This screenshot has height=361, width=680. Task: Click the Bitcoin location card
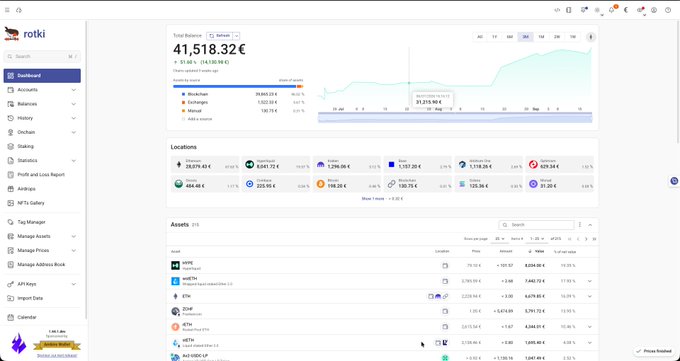tap(347, 184)
